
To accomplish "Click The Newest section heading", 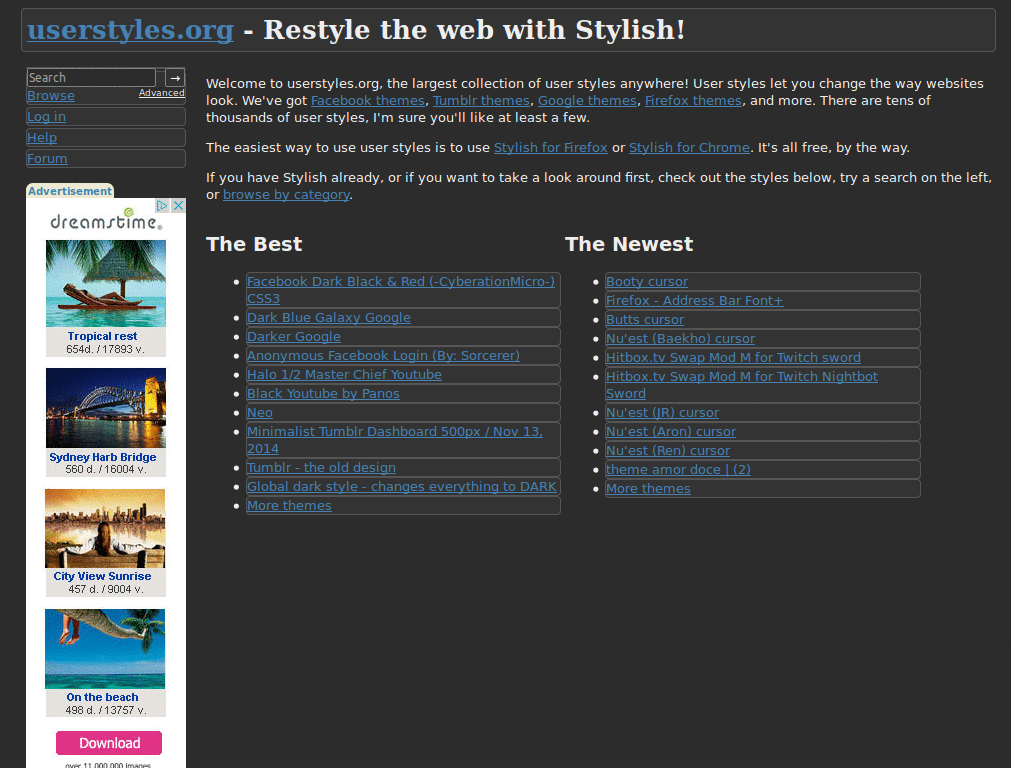I will click(x=629, y=244).
